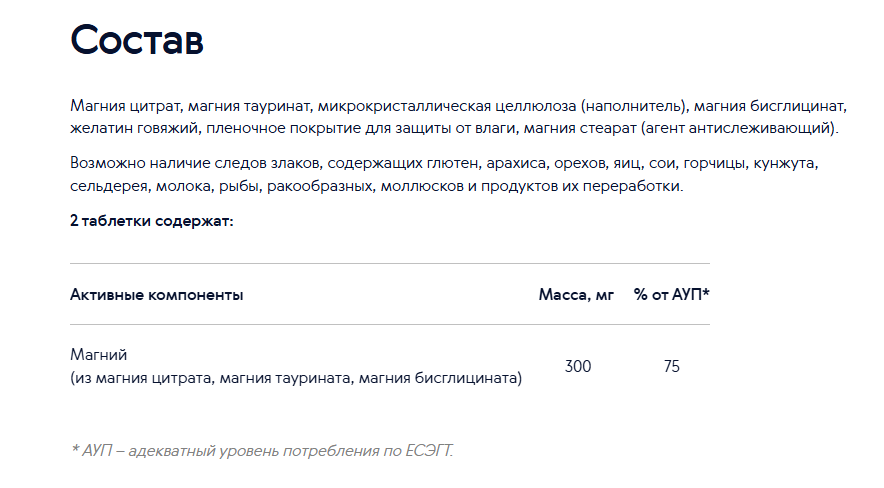Click the Масса, мг column header
This screenshot has height=488, width=884.
(576, 295)
